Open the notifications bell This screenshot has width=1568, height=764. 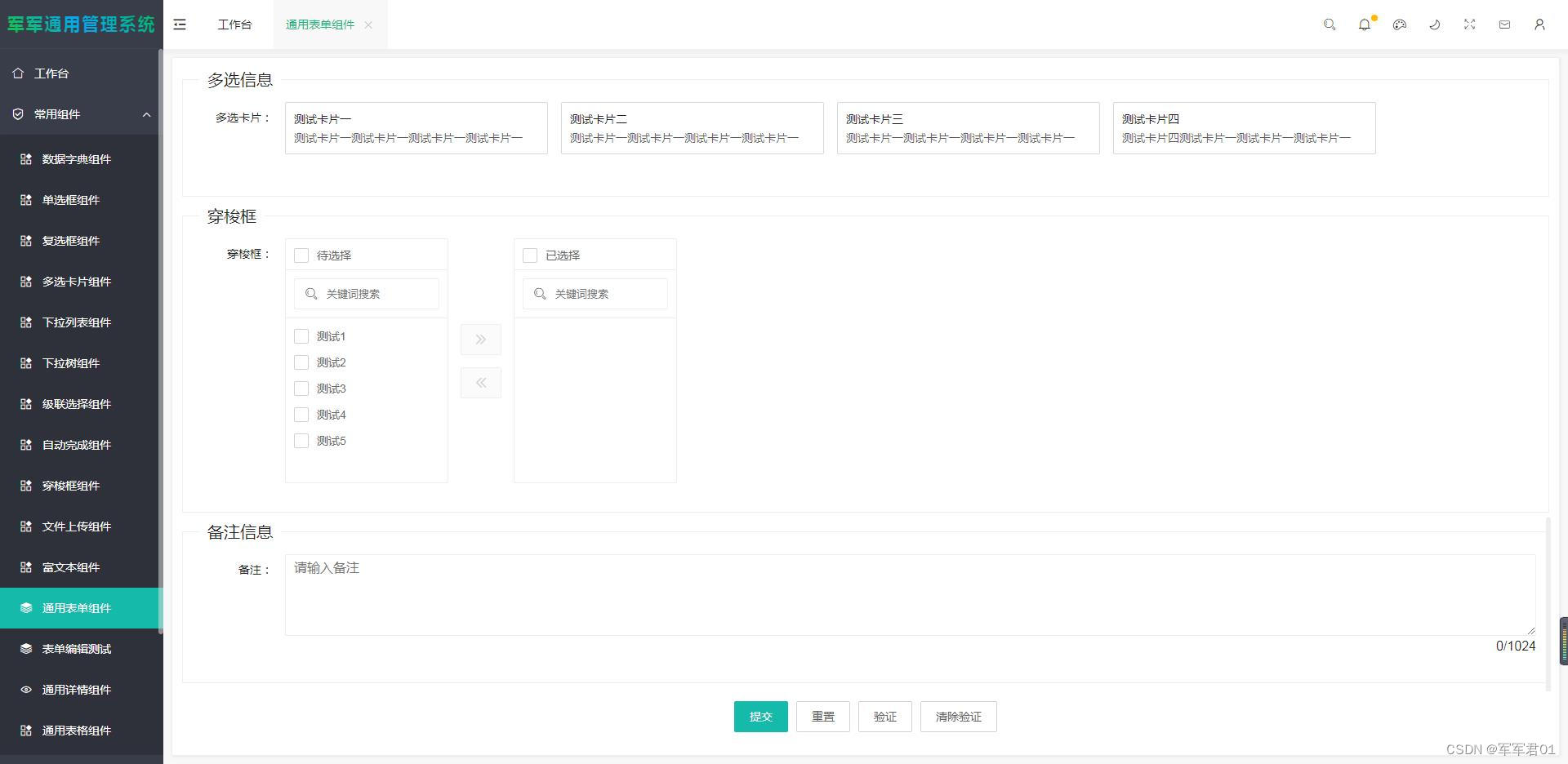coord(1365,24)
